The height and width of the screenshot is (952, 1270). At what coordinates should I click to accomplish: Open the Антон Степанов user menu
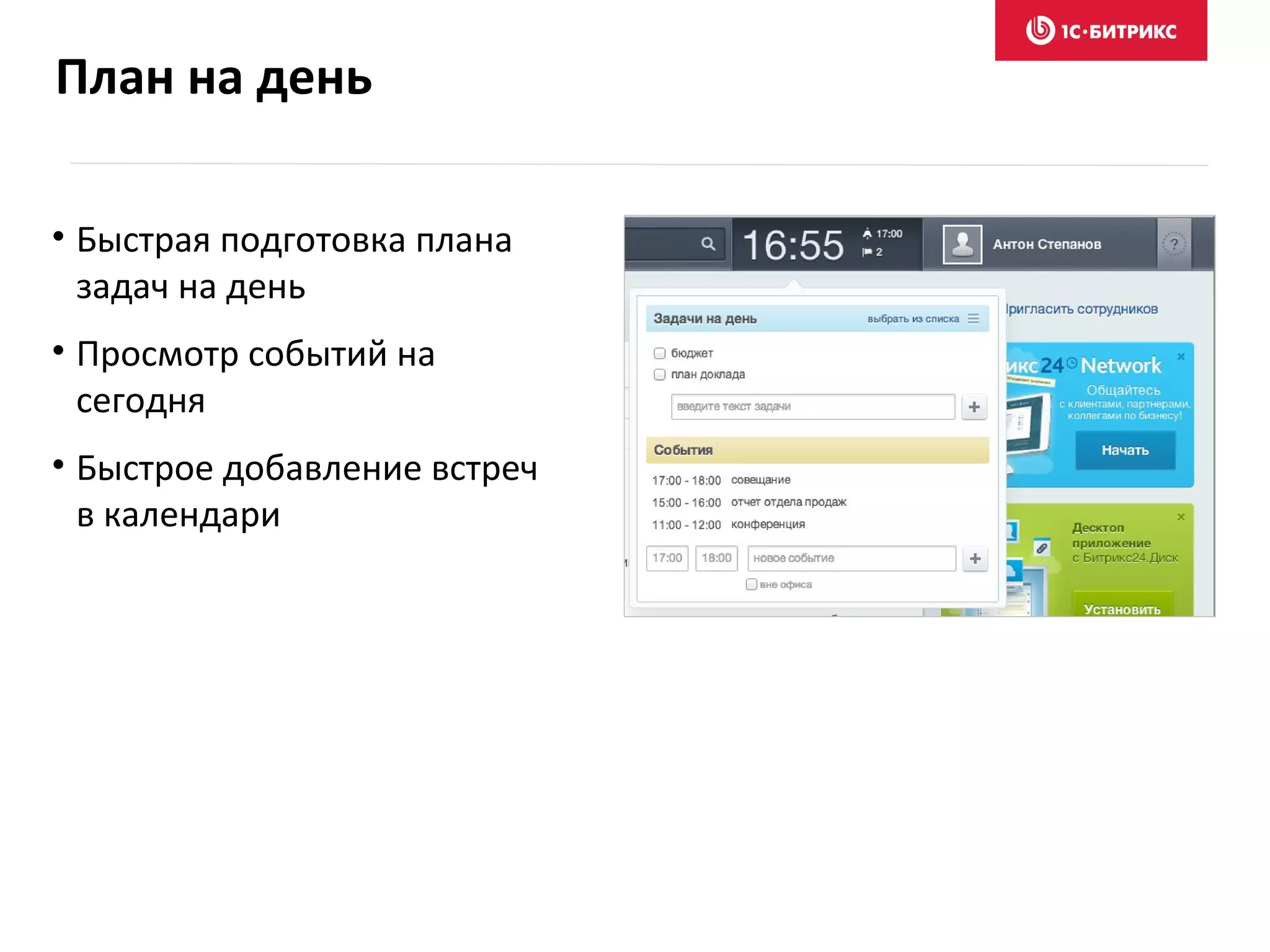pos(1047,244)
